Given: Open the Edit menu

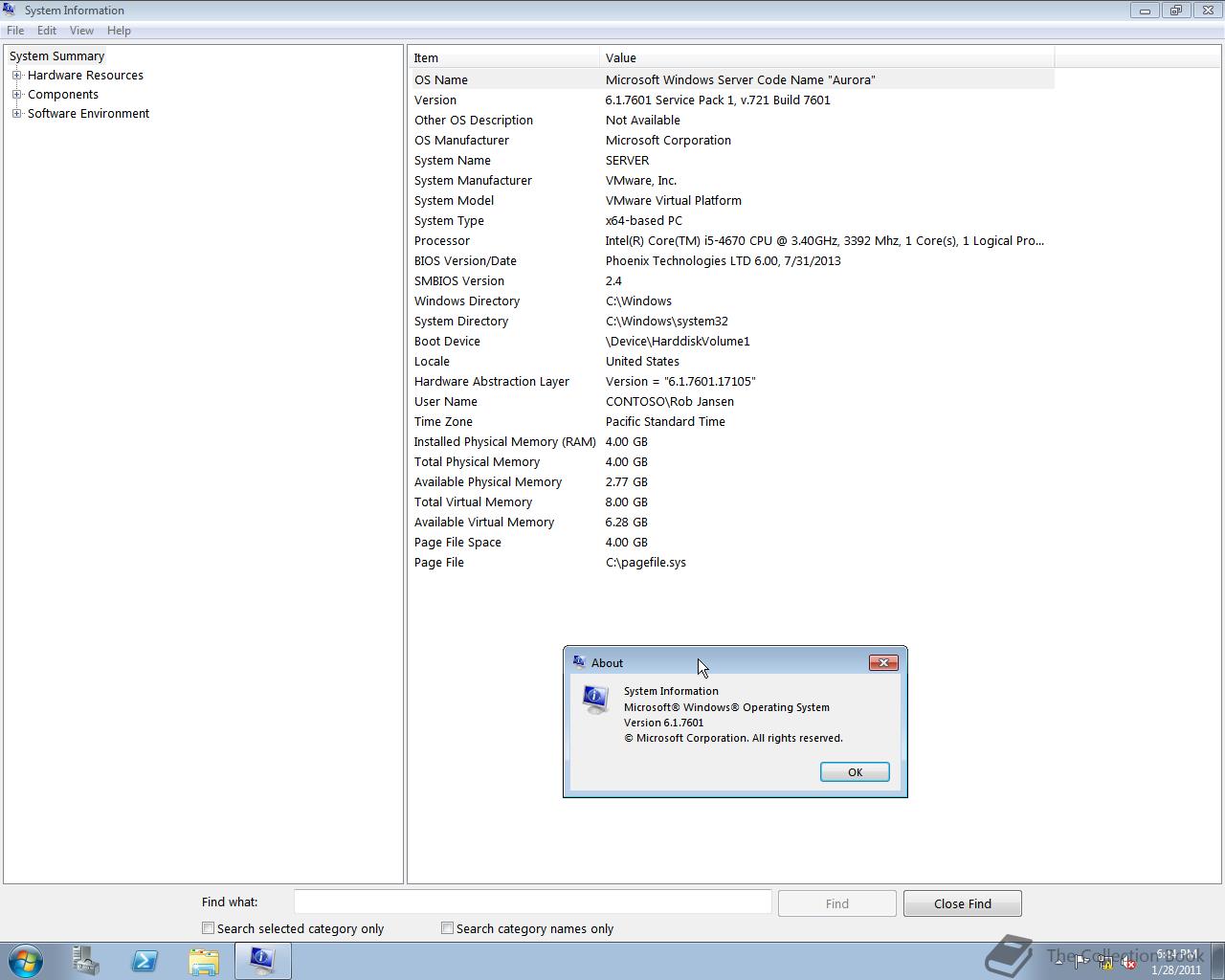Looking at the screenshot, I should 47,31.
